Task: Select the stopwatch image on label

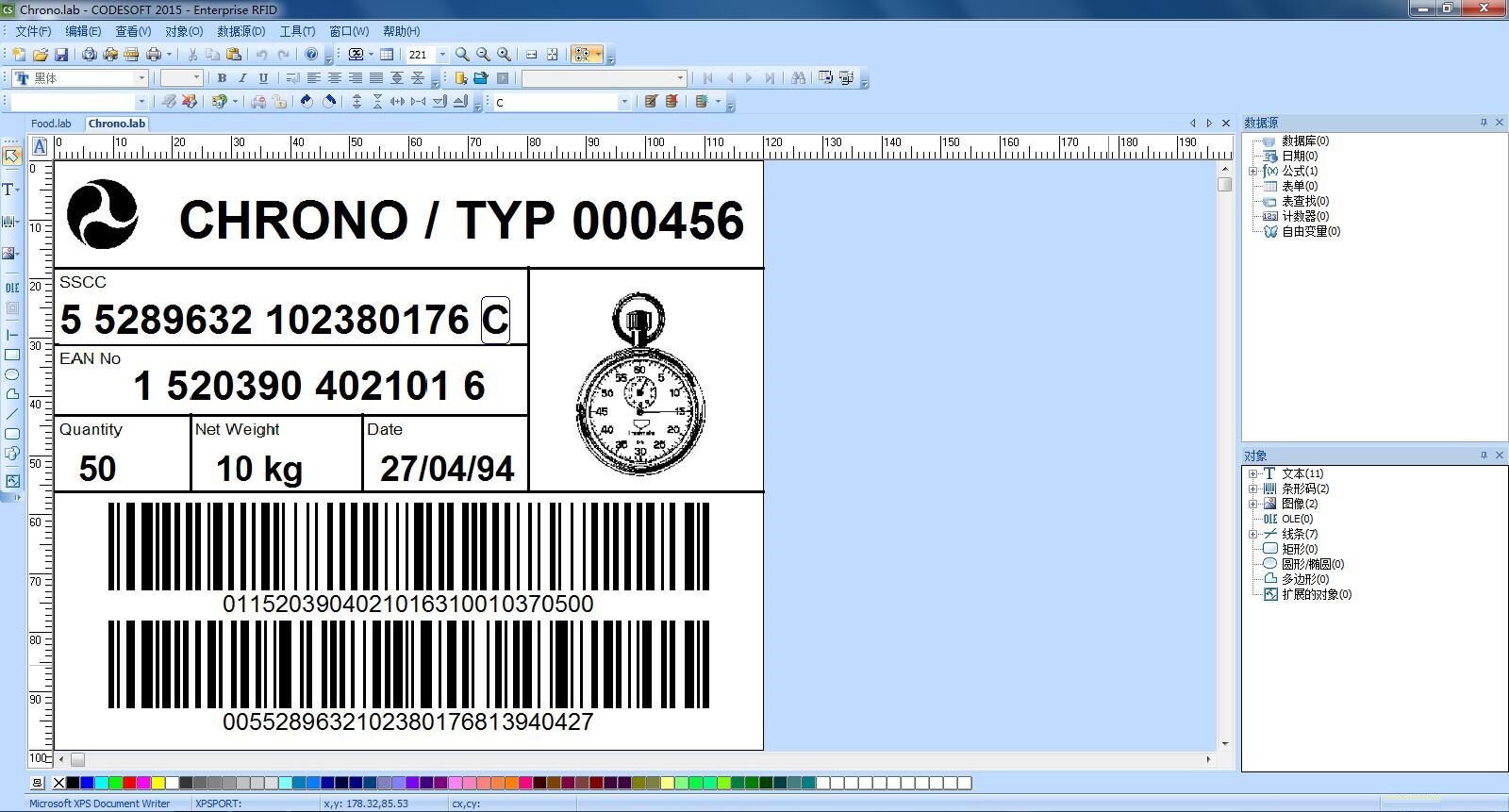Action: pyautogui.click(x=640, y=382)
